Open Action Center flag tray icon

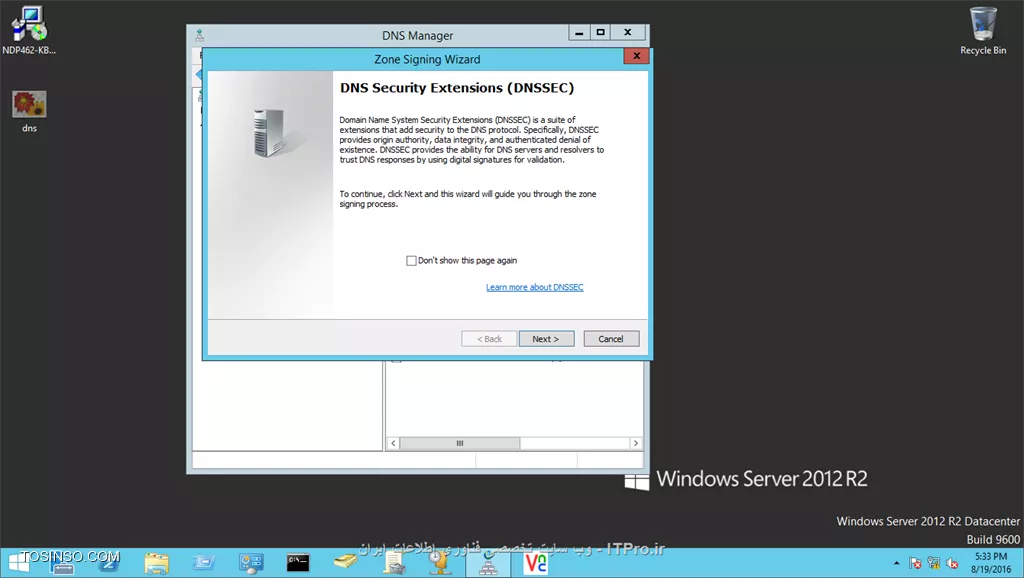[915, 563]
